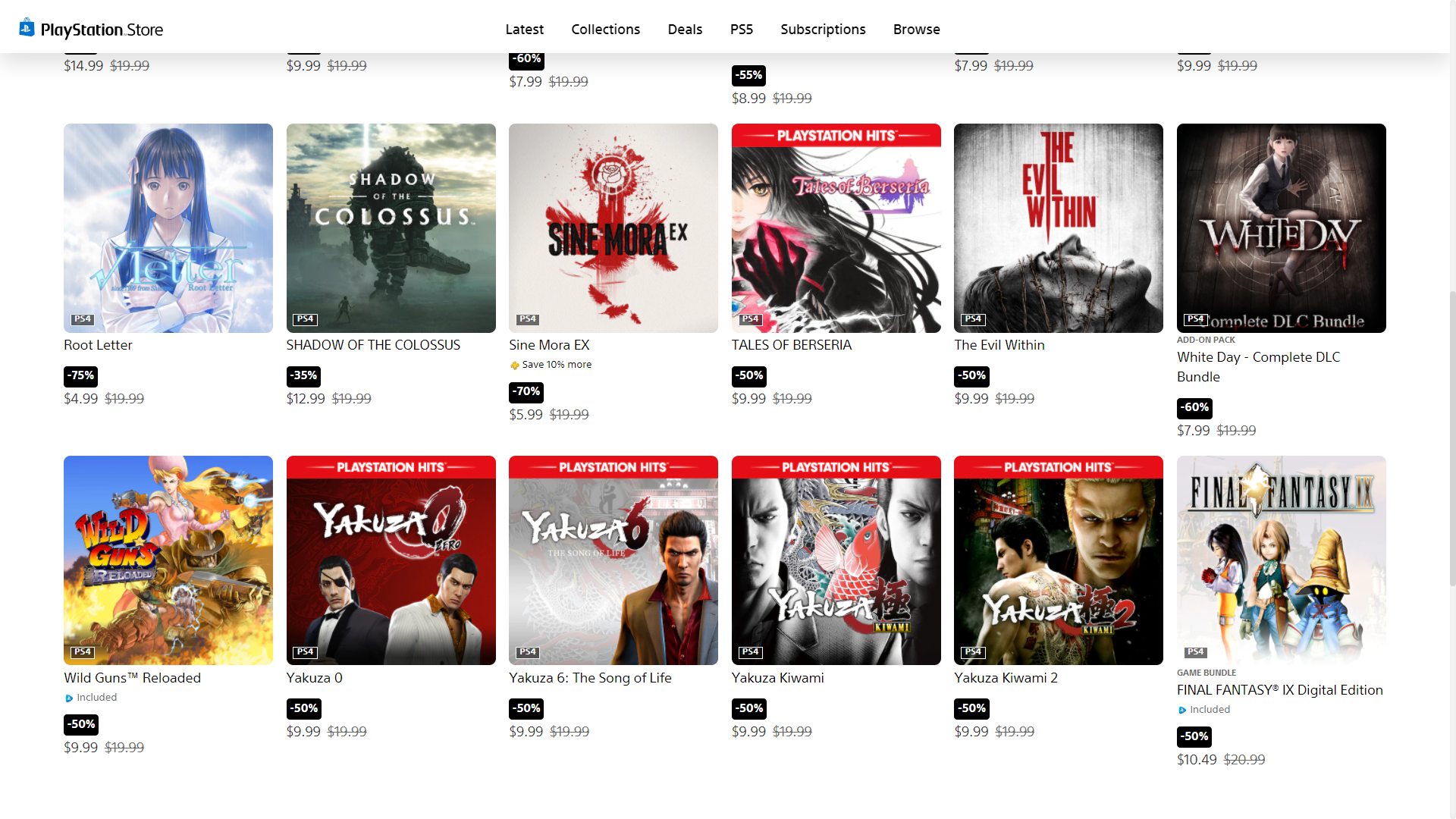
Task: Open the Latest menu
Action: pyautogui.click(x=525, y=29)
